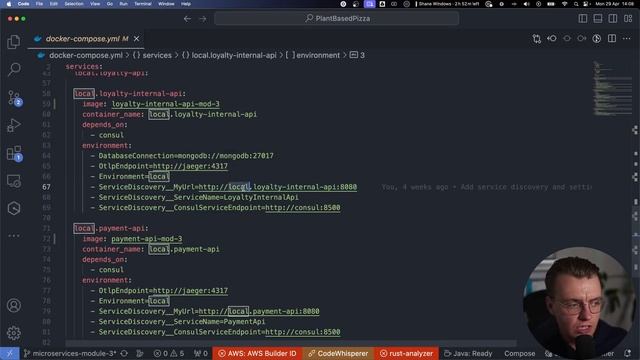Viewport: 640px width, 360px height.
Task: Open the services breadcrumb
Action: [152, 55]
